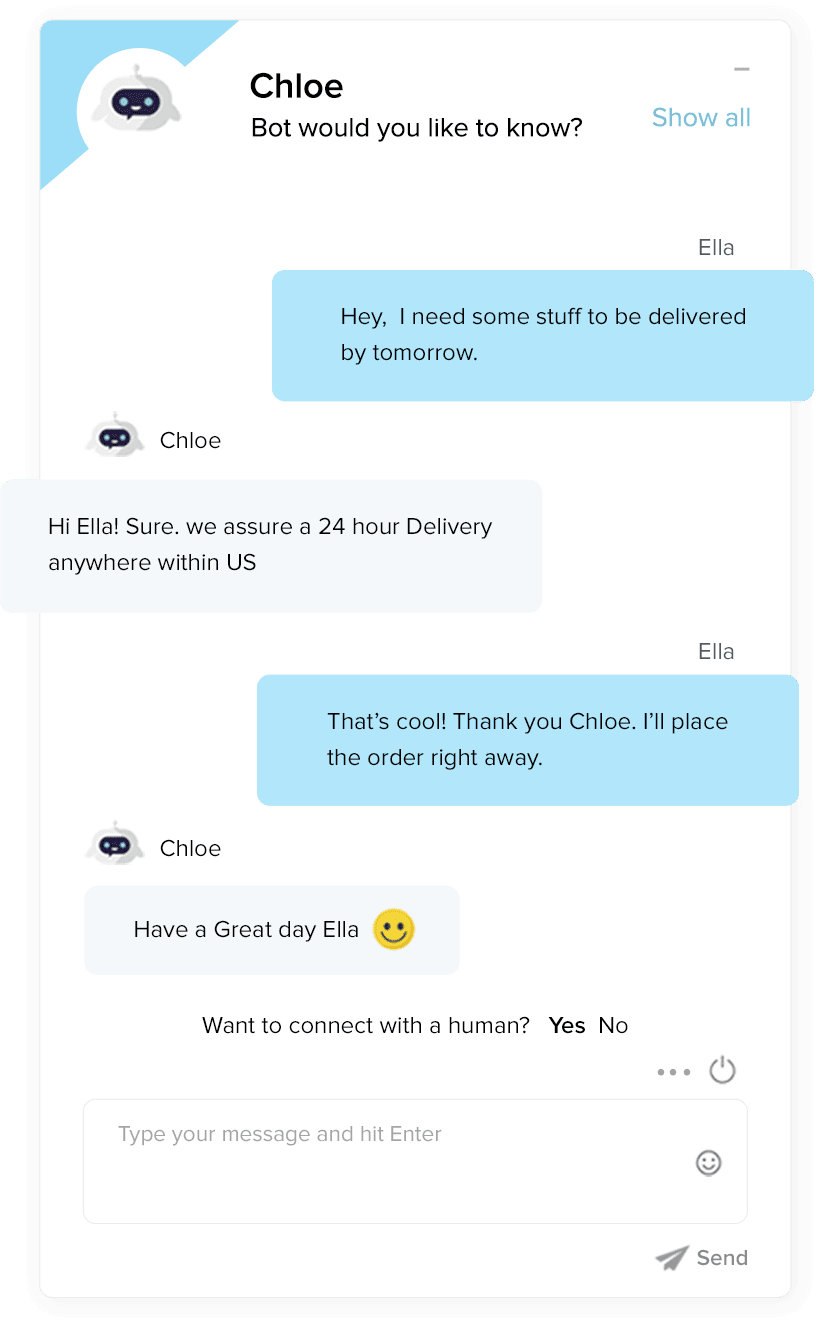Screen dimensions: 818x1324
Task: Minimize the chat widget with dash icon
Action: coord(741,69)
